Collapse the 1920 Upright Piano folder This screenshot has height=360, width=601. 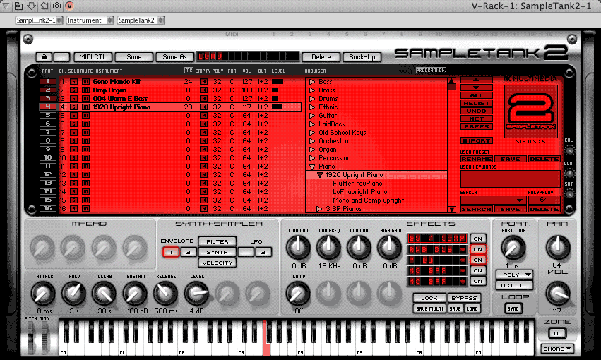pyautogui.click(x=319, y=175)
